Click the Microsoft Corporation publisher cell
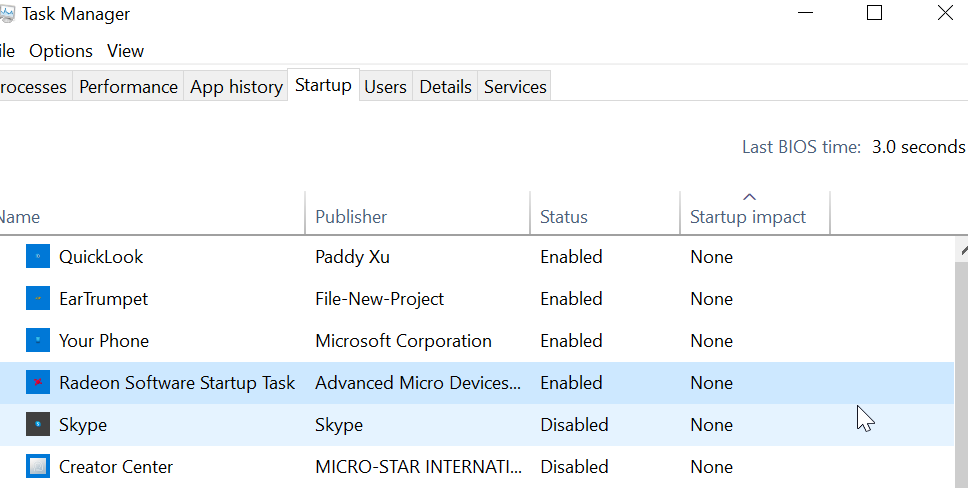Viewport: 968px width, 488px height. click(403, 340)
